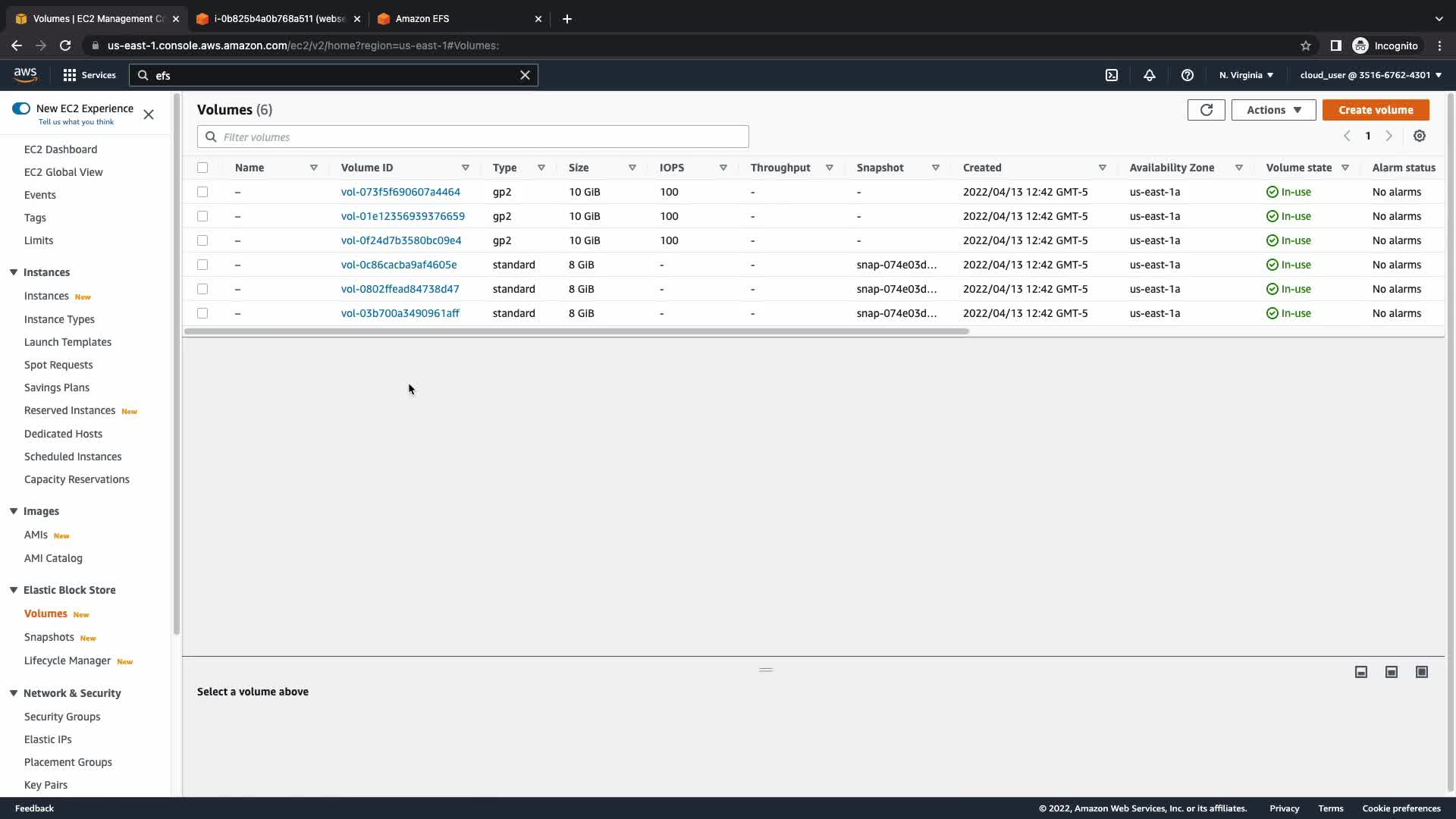Viewport: 1456px width, 819px height.
Task: Toggle the New EC2 Experience switch
Action: [21, 108]
